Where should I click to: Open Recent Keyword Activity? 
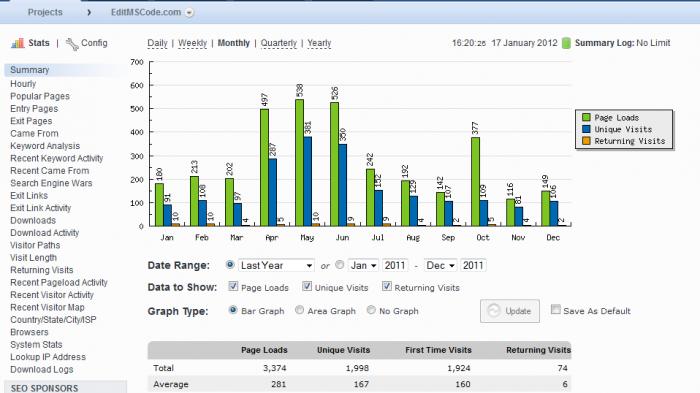pyautogui.click(x=57, y=159)
